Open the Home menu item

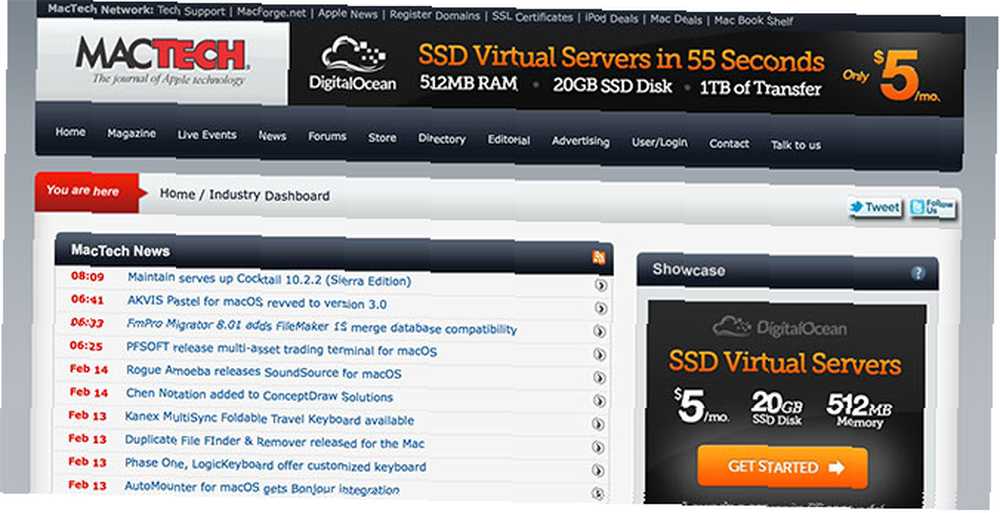coord(70,132)
